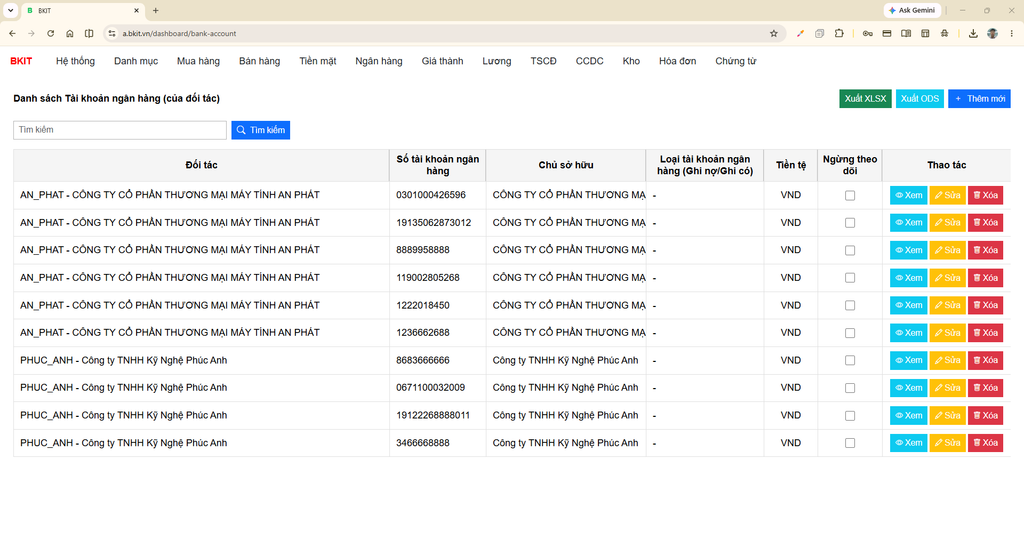This screenshot has height=550, width=1024.
Task: Go back using browser back arrow
Action: click(x=12, y=33)
